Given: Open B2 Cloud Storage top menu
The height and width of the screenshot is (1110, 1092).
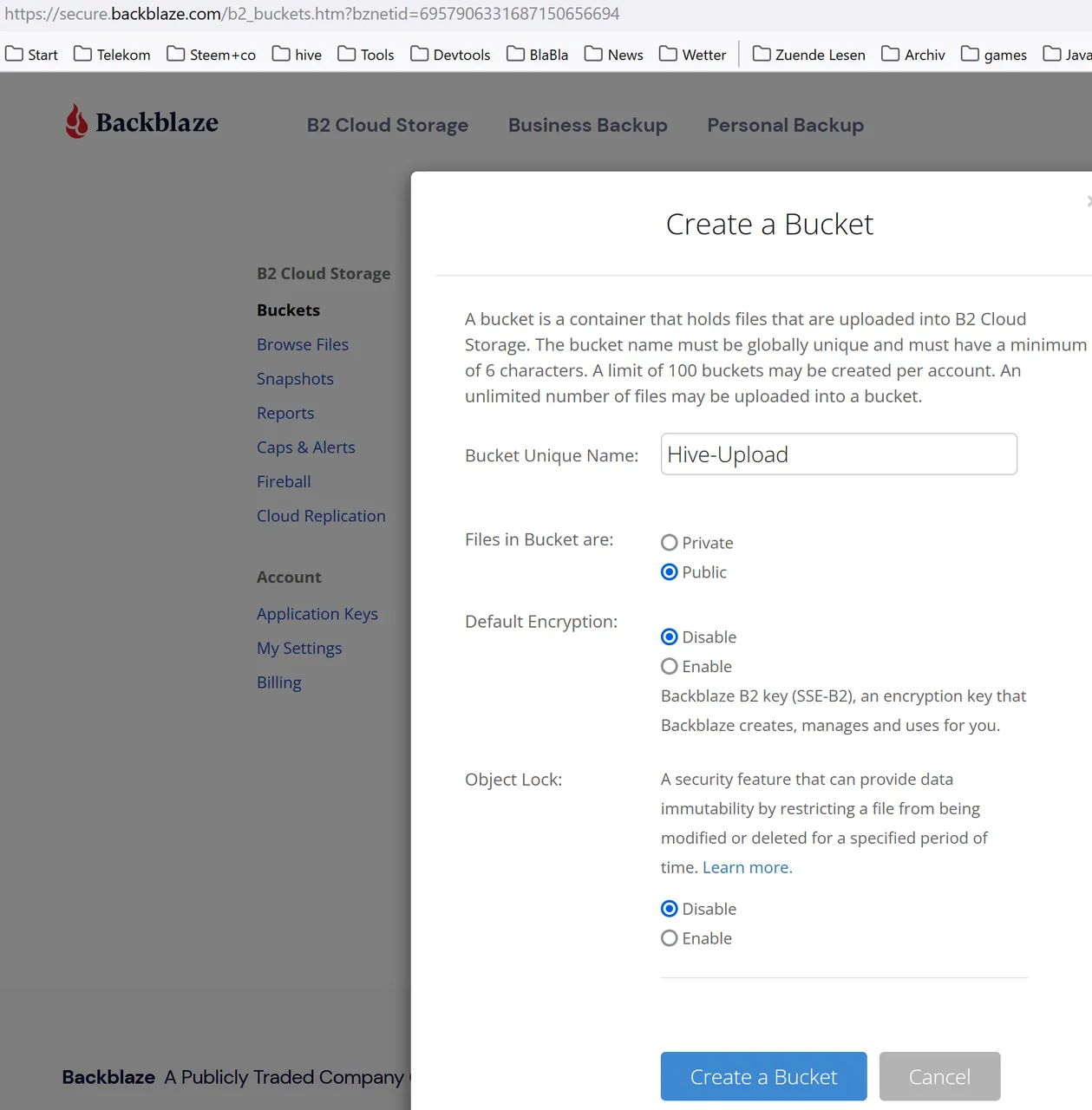Looking at the screenshot, I should (x=388, y=125).
